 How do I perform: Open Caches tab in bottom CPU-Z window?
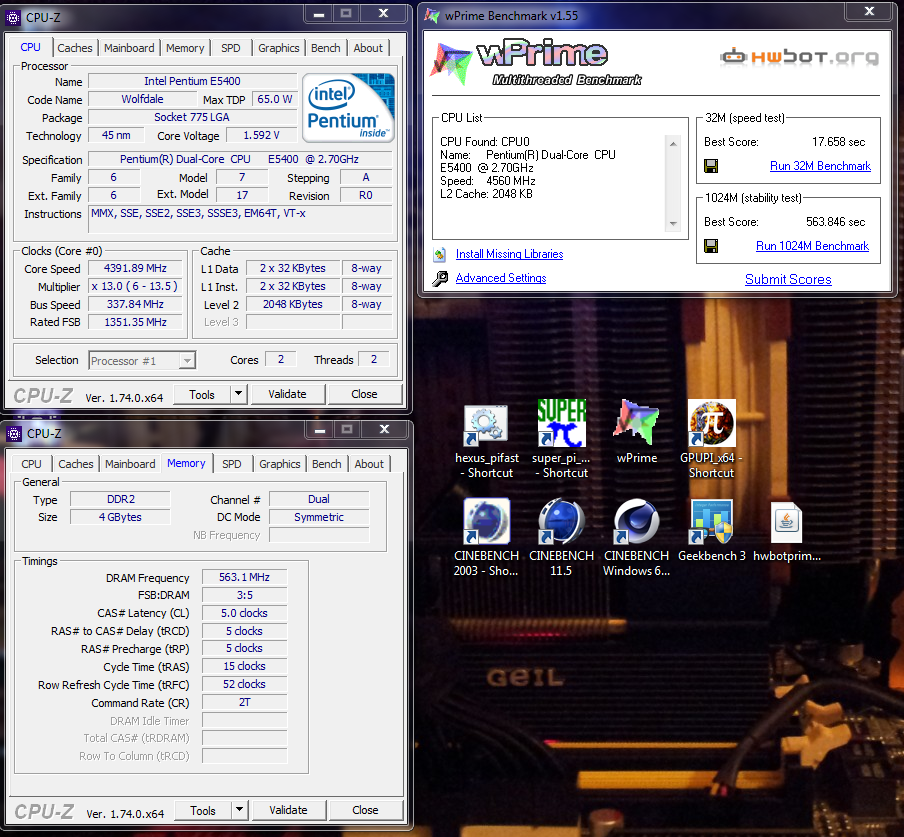click(x=76, y=464)
